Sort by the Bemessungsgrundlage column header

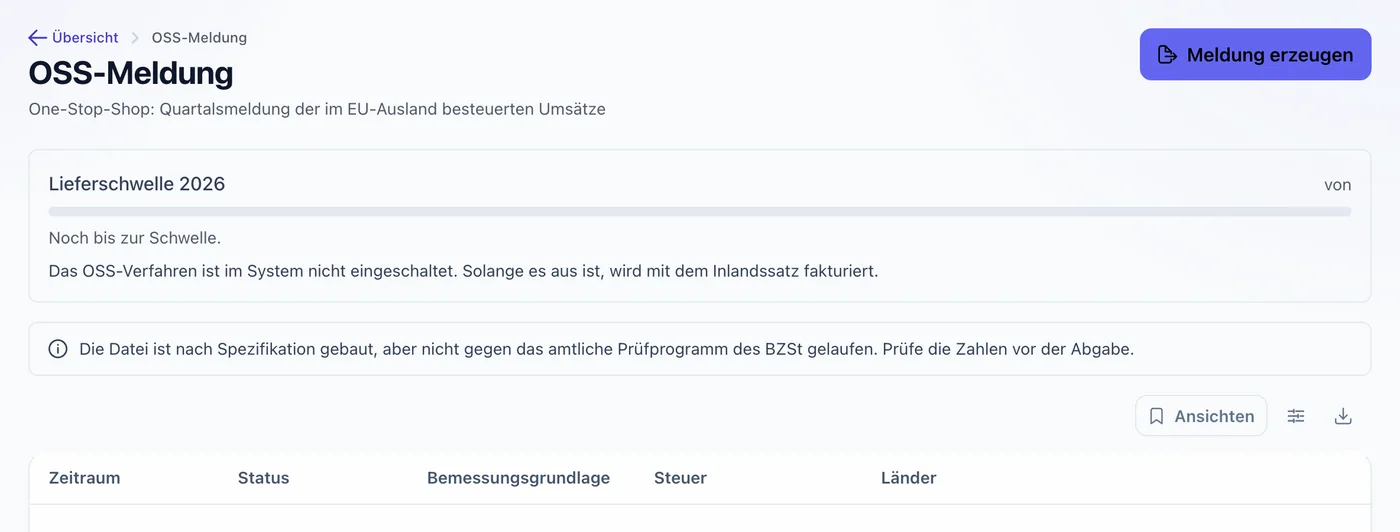click(518, 478)
